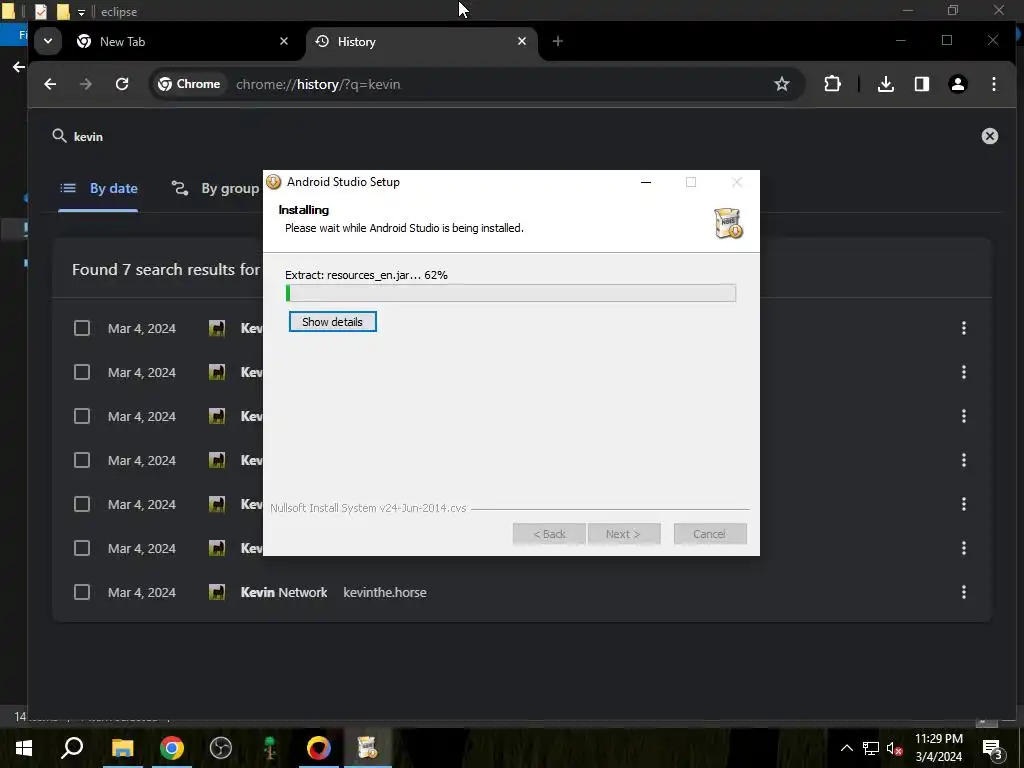Open more actions for fifth history entry
This screenshot has width=1024, height=768.
point(963,504)
